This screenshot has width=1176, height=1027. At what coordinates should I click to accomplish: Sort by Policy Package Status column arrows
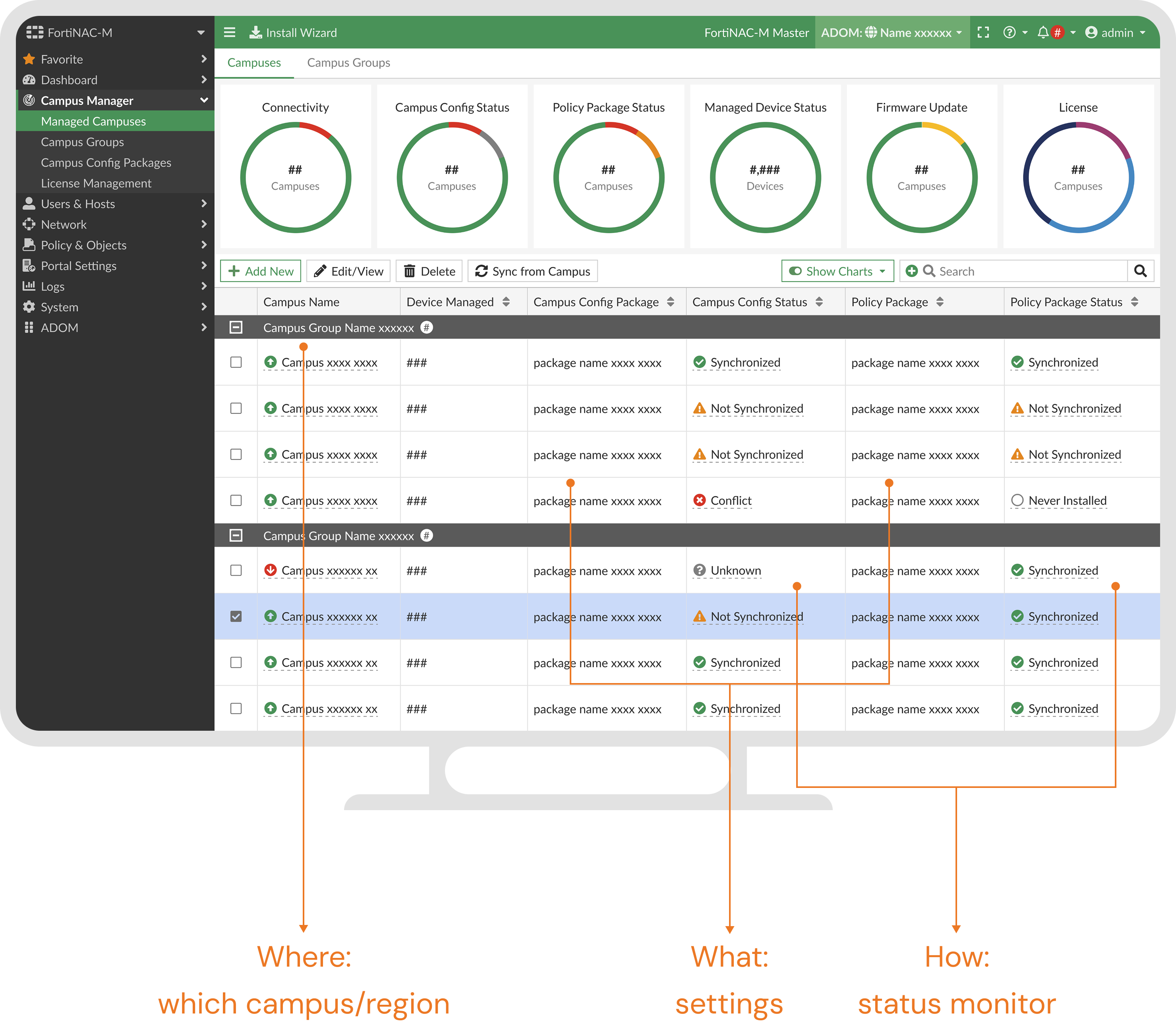(1135, 302)
